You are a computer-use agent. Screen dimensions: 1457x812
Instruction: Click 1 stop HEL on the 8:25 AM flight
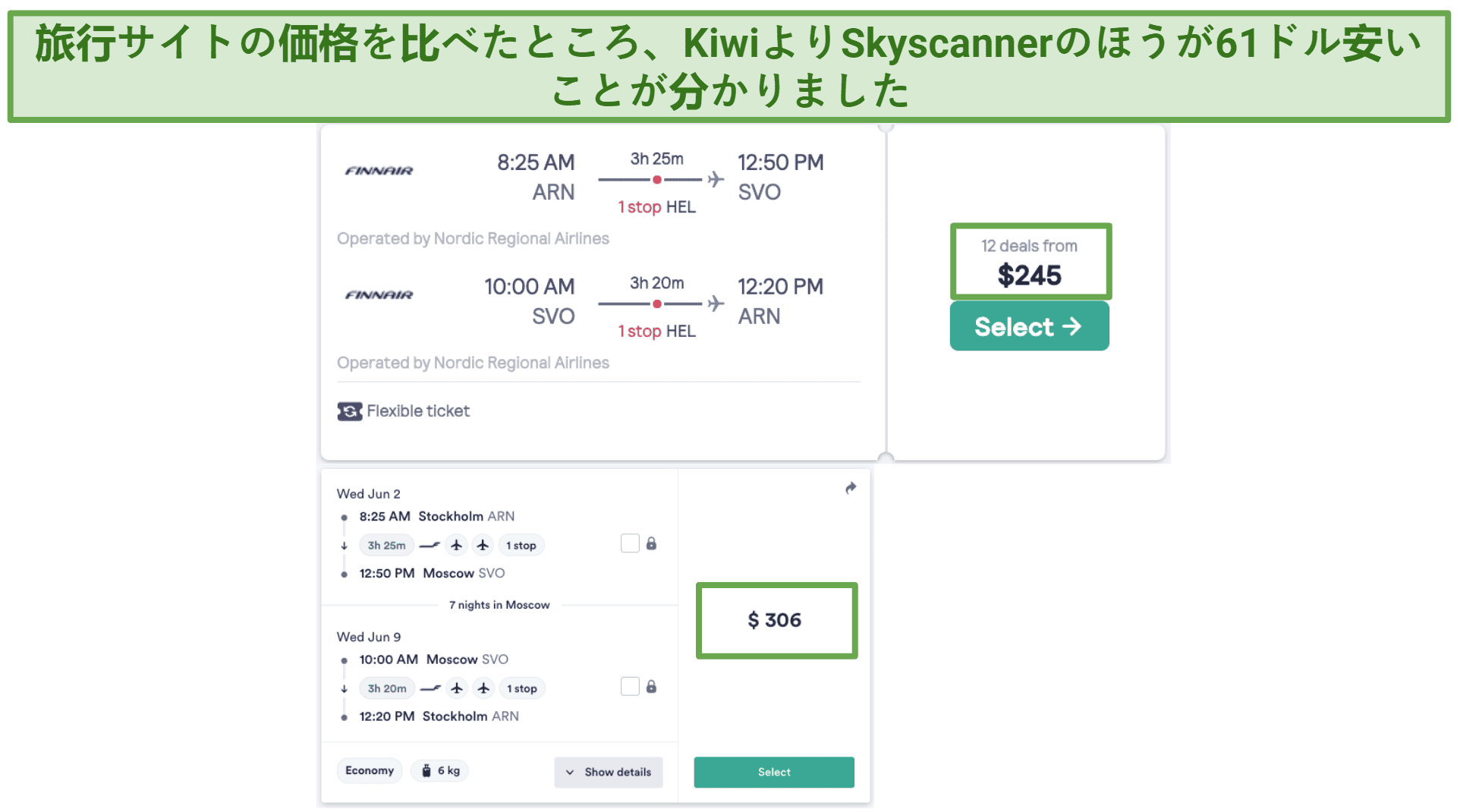(x=656, y=207)
